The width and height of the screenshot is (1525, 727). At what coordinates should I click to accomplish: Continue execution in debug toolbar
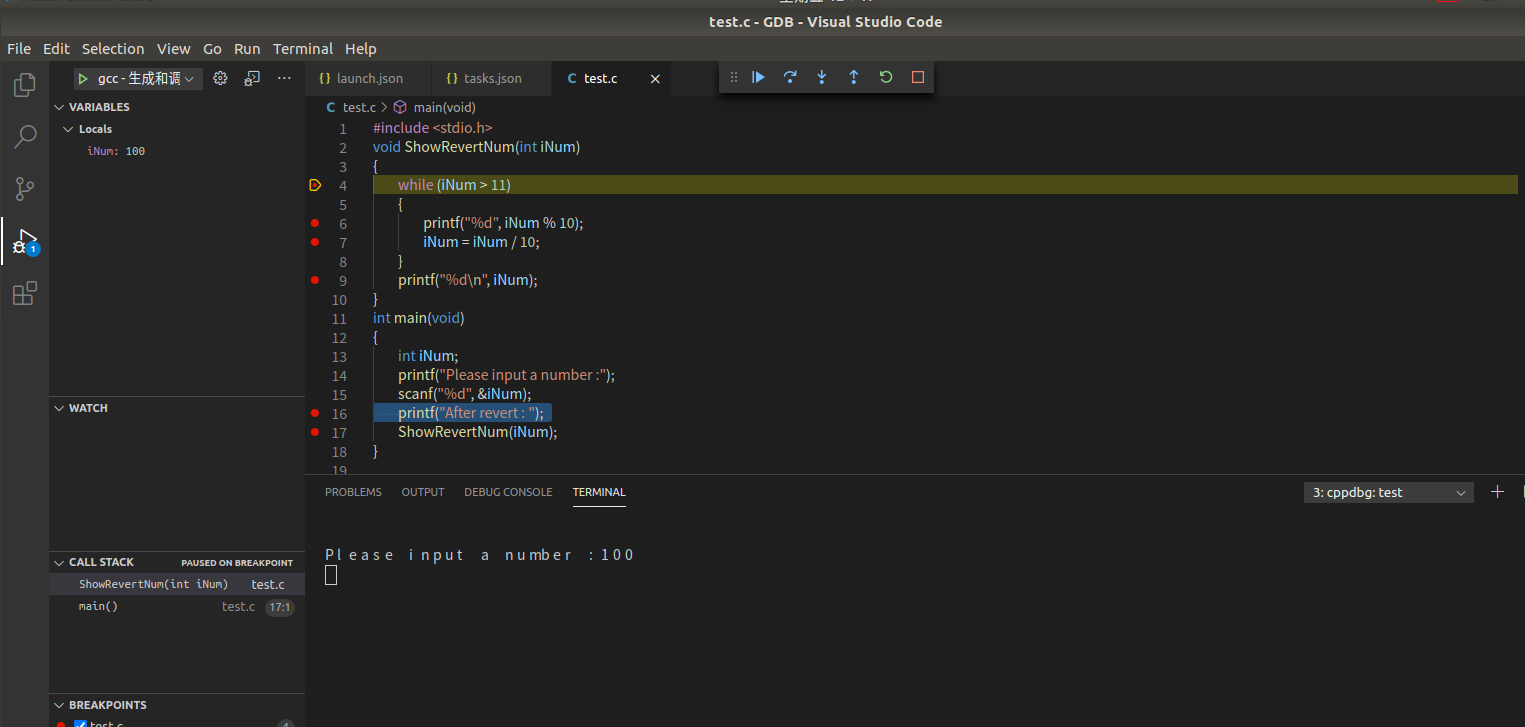click(x=758, y=77)
